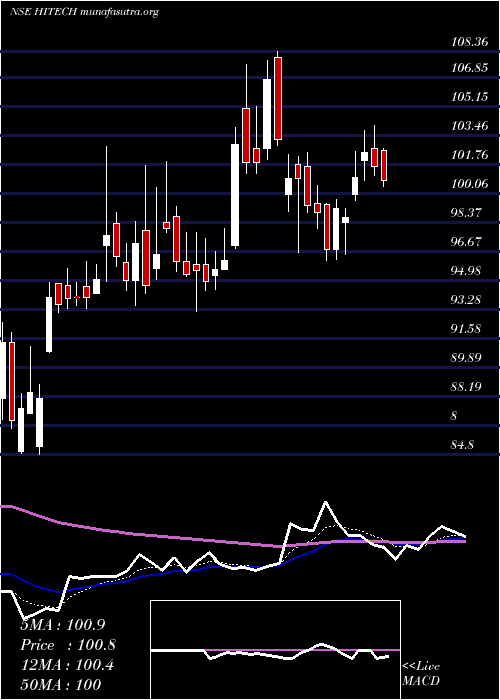Click the 96.67 price label
The height and width of the screenshot is (700, 500).
(x=467, y=242)
